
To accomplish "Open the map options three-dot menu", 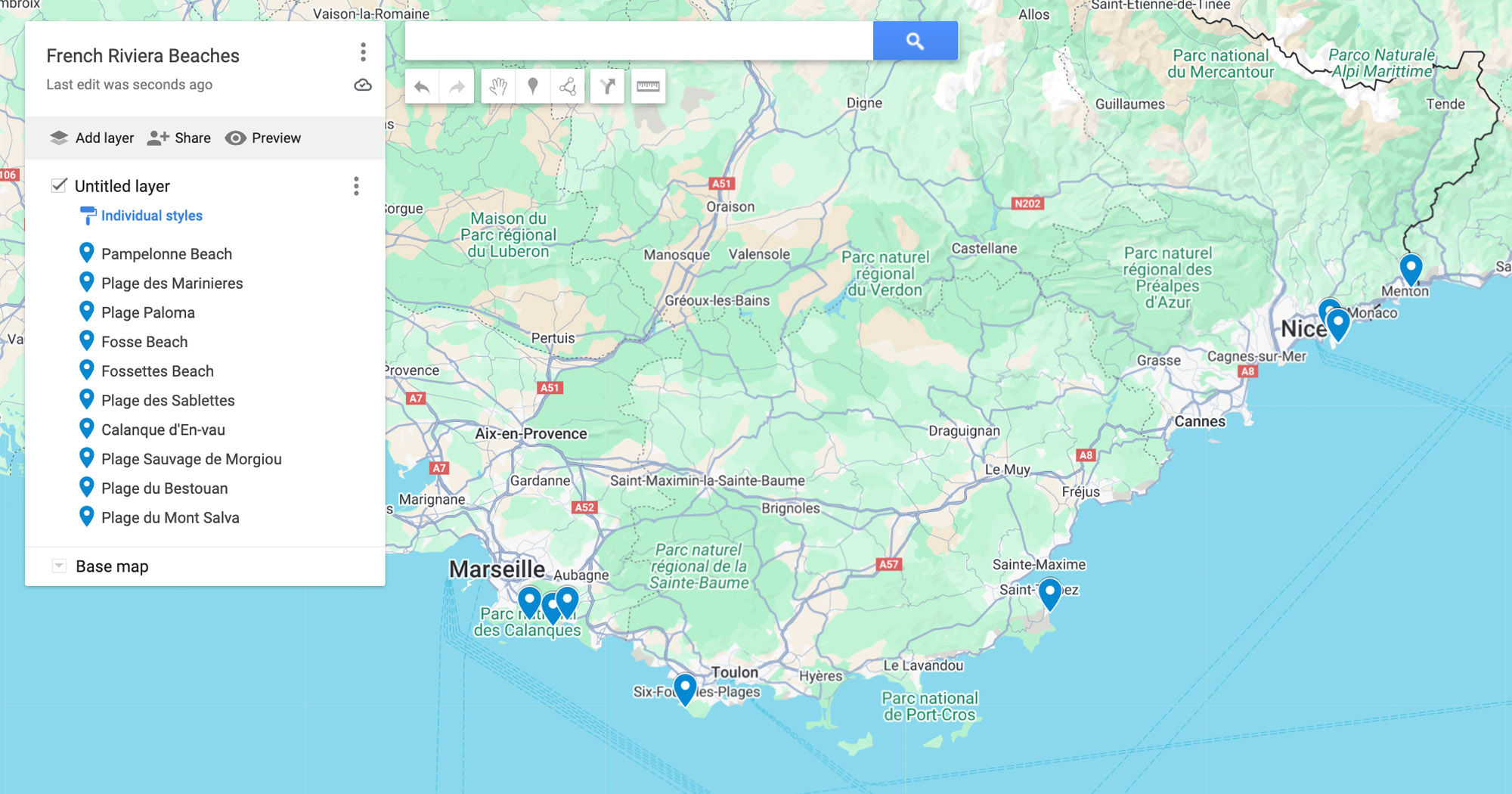I will coord(363,52).
